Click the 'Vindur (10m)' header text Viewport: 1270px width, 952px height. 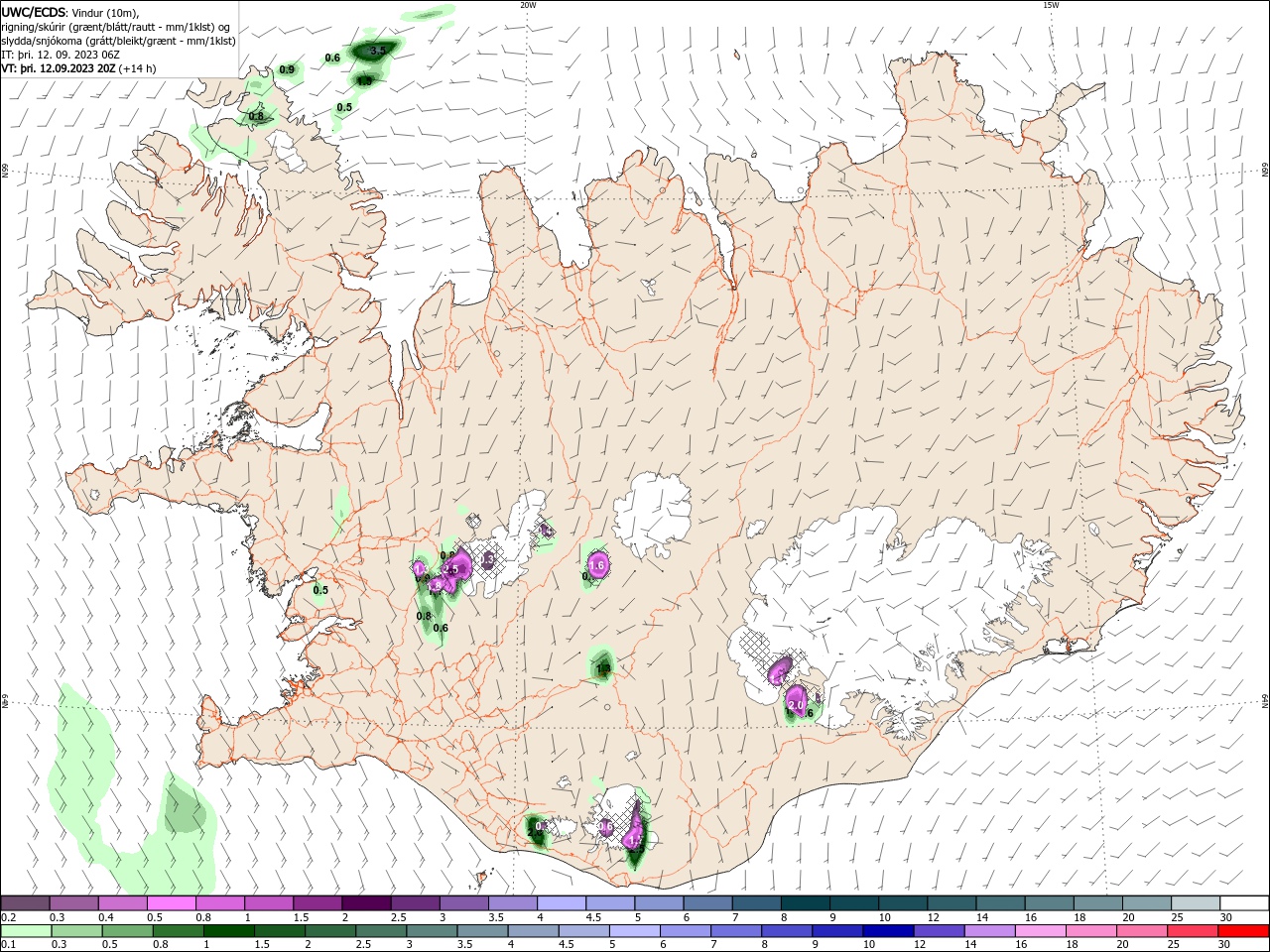[104, 13]
